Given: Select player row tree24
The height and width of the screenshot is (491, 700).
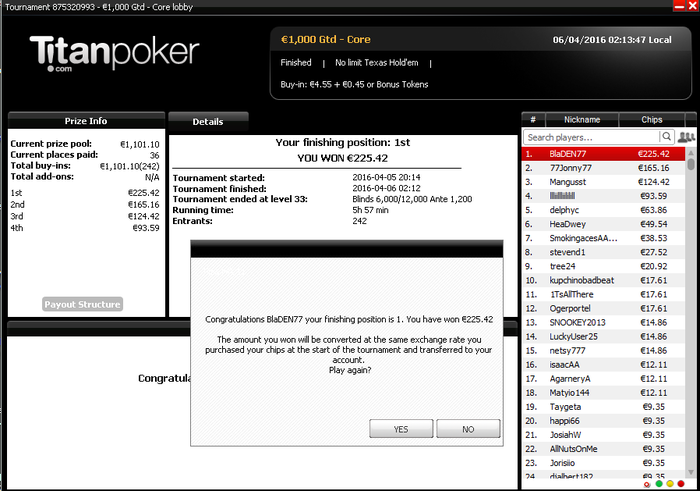Looking at the screenshot, I should 603,266.
